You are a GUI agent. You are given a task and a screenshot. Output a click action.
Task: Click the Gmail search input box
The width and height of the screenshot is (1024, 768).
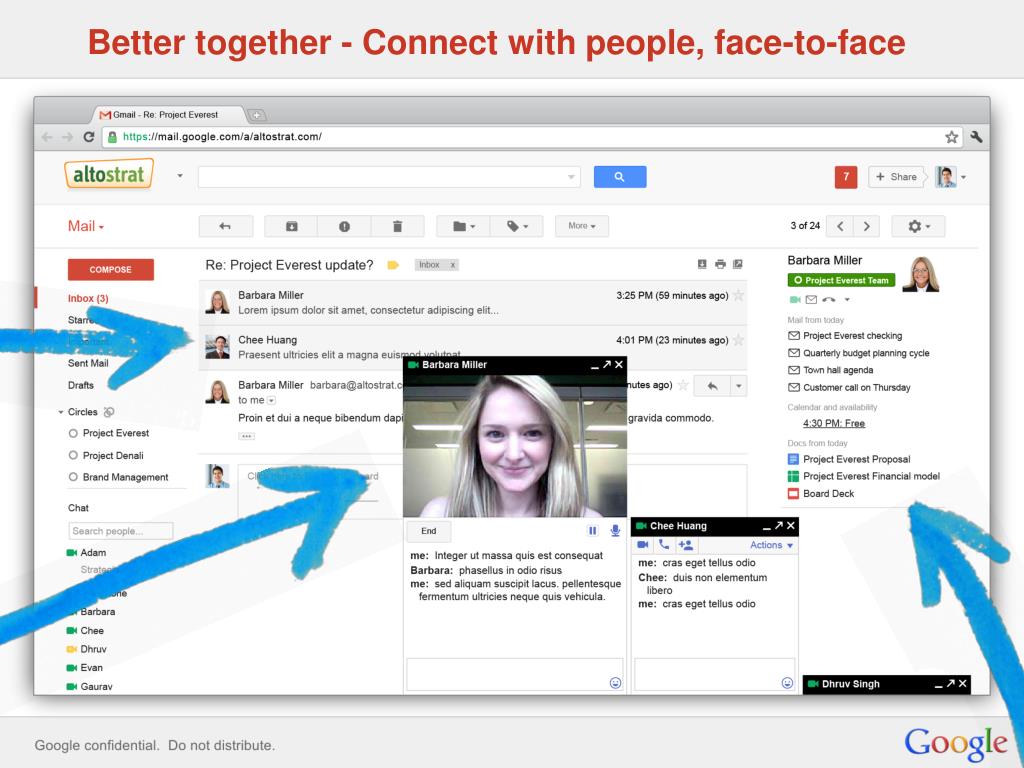point(389,177)
